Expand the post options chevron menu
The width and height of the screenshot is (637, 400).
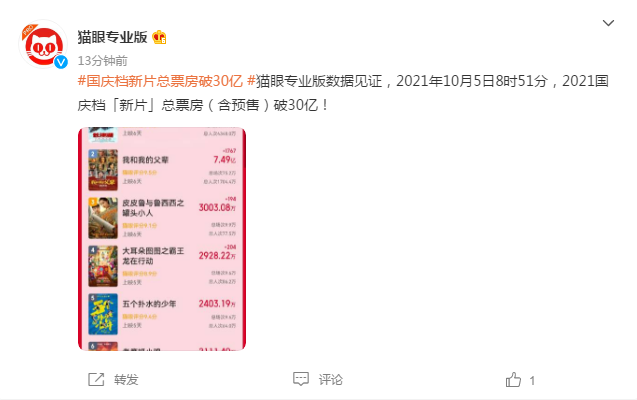click(x=608, y=23)
